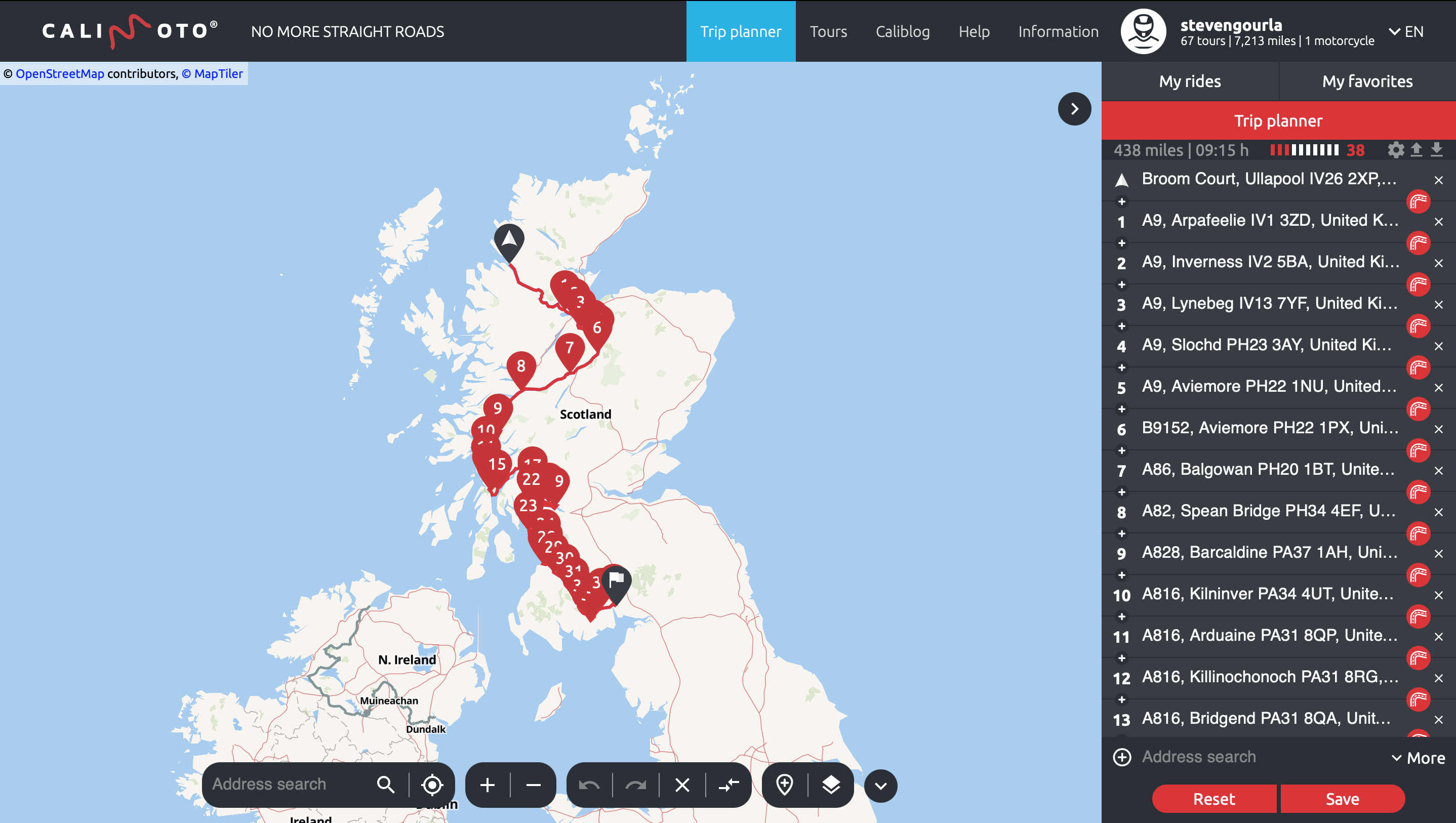Select waypoint 6 B9152, Aviemore in list

click(1270, 428)
